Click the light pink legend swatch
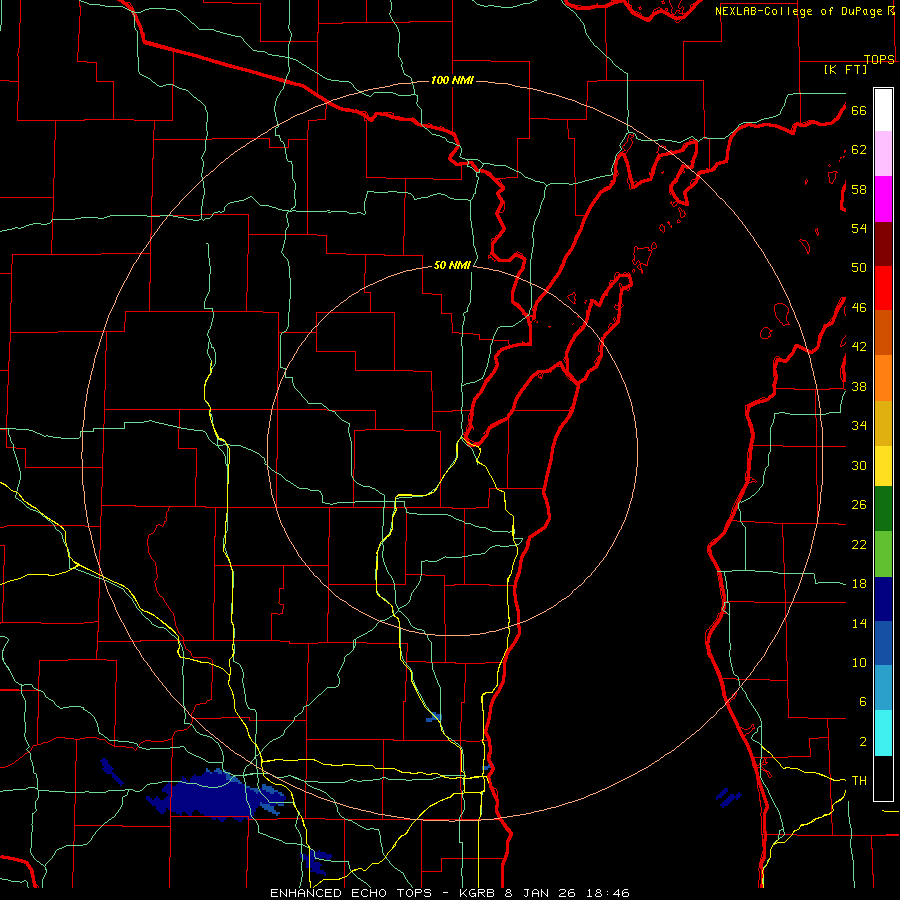Image resolution: width=900 pixels, height=900 pixels. 883,153
